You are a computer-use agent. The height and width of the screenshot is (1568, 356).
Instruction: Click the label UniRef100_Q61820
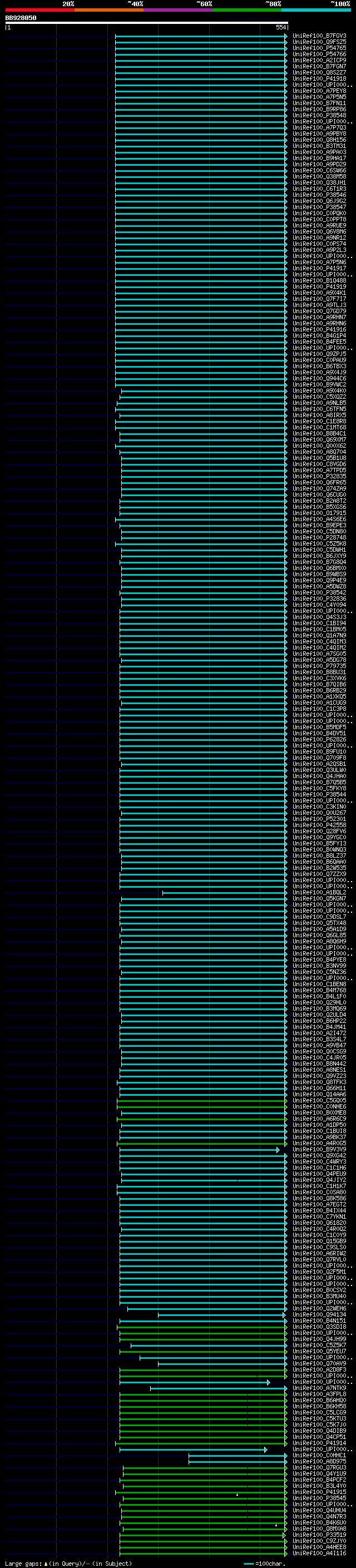[x=319, y=1222]
